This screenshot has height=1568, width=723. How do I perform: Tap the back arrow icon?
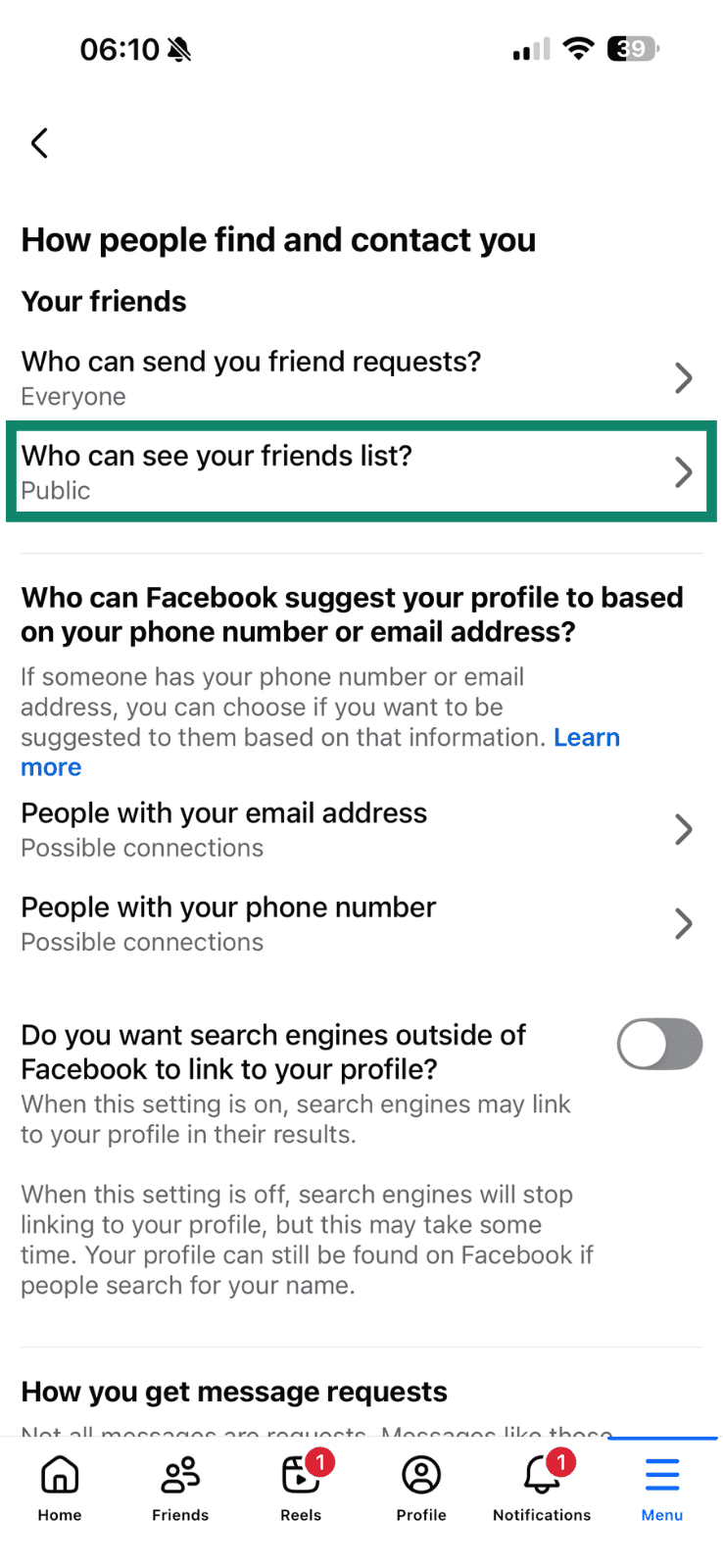coord(39,143)
